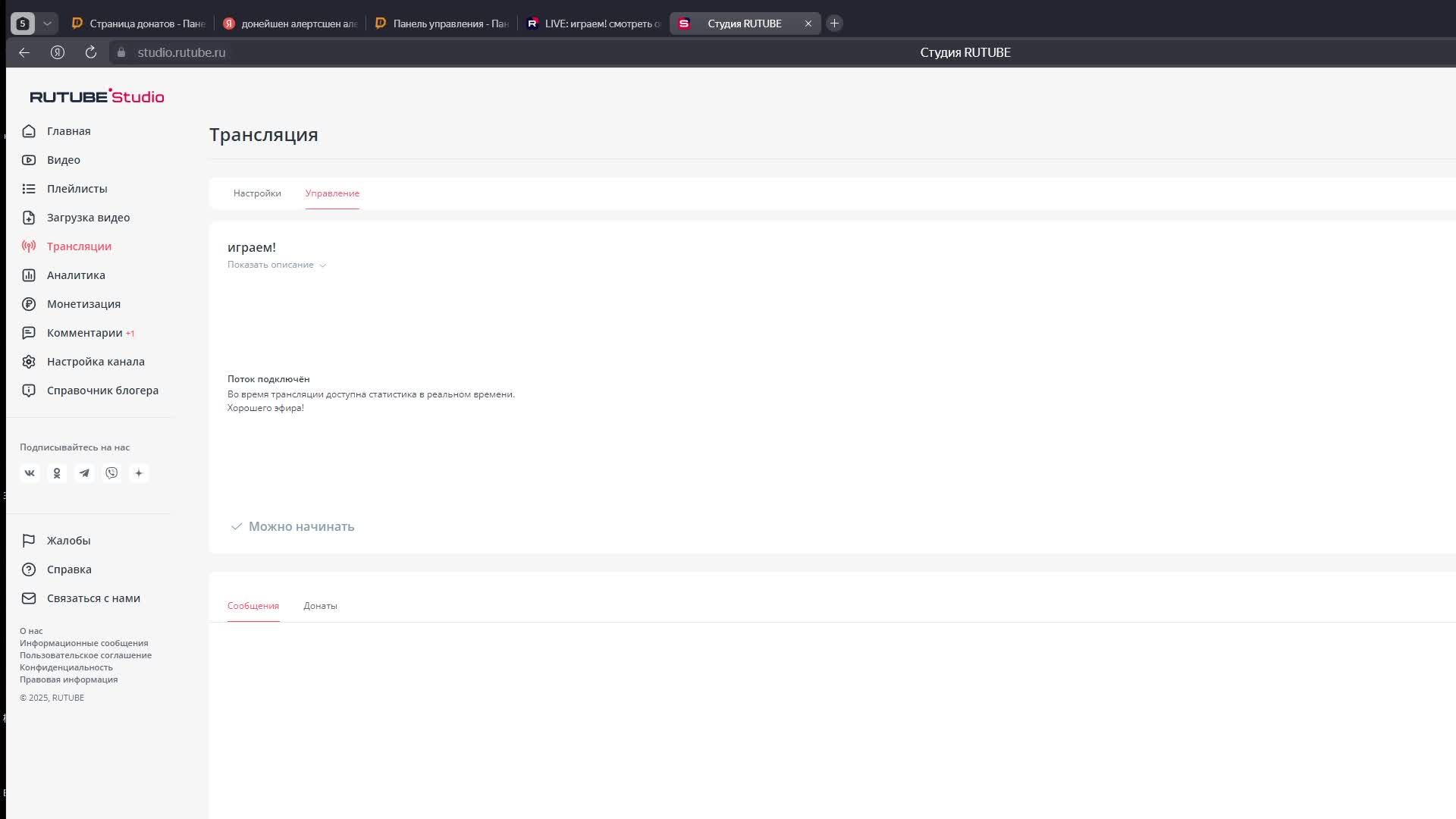Switch to LIVE: играем! browser tab
1456x819 pixels.
(x=595, y=24)
